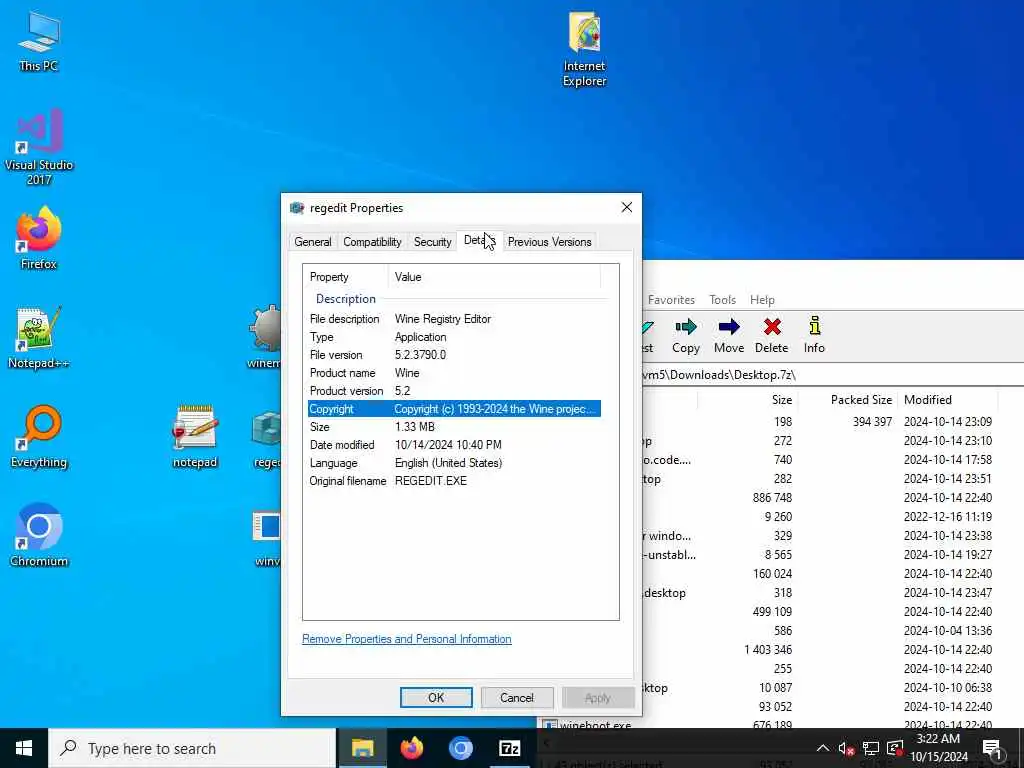Select the notepad desktop icon
The width and height of the screenshot is (1024, 768).
(x=195, y=436)
